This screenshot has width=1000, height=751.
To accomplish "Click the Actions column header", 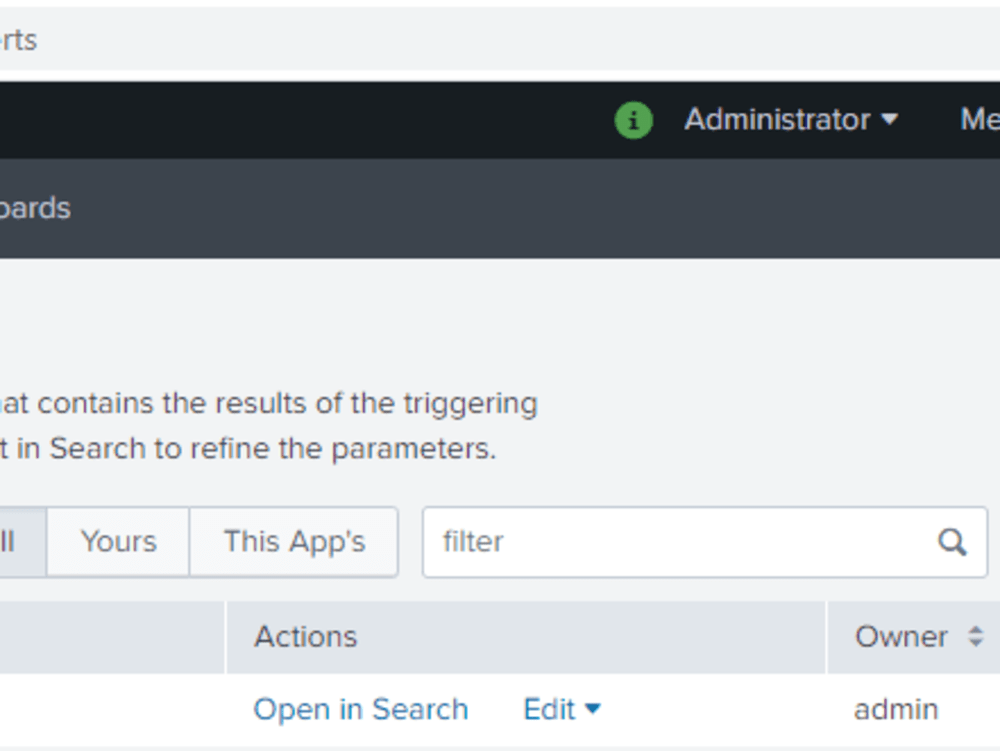I will tap(305, 637).
